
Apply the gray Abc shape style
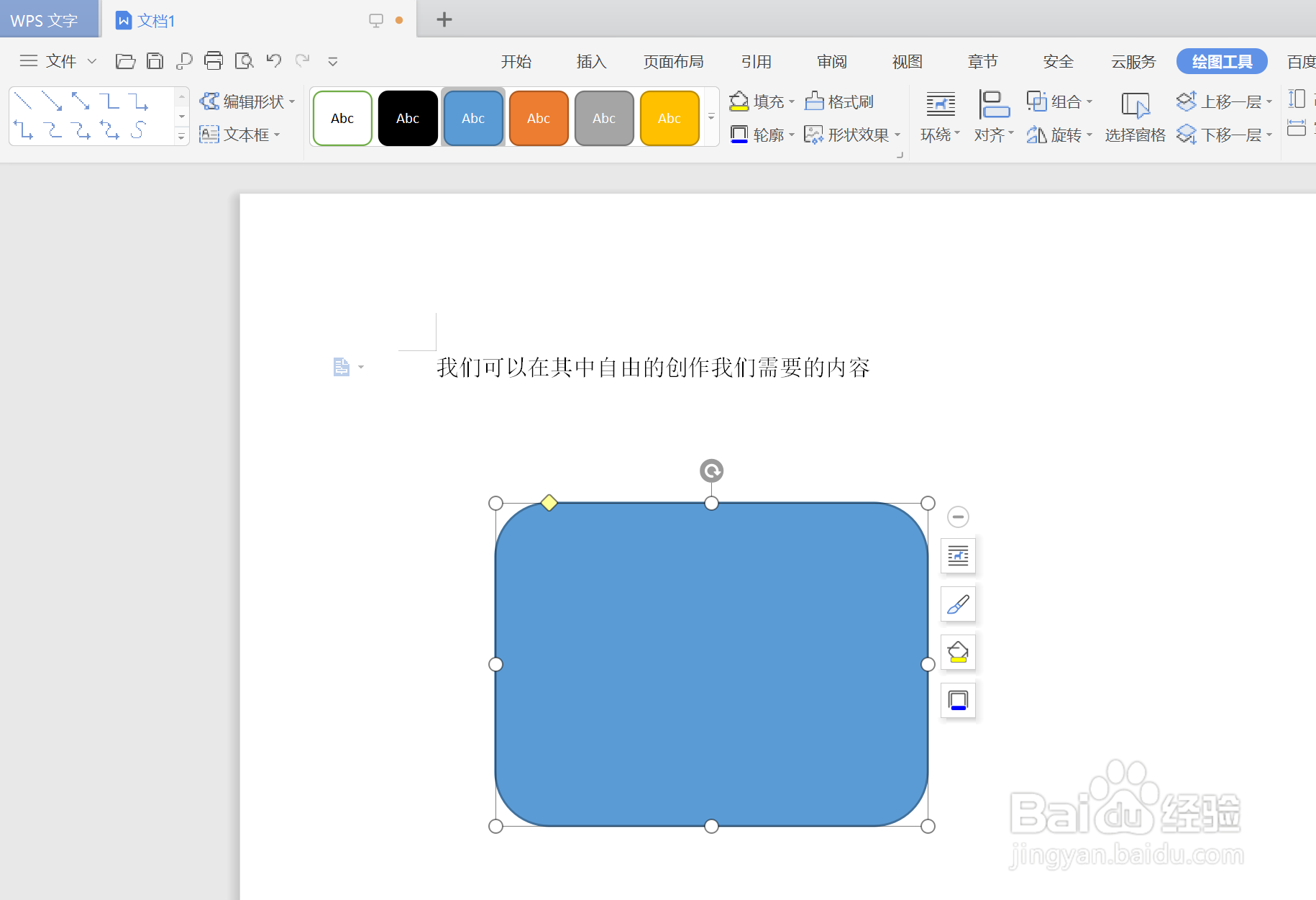point(604,118)
